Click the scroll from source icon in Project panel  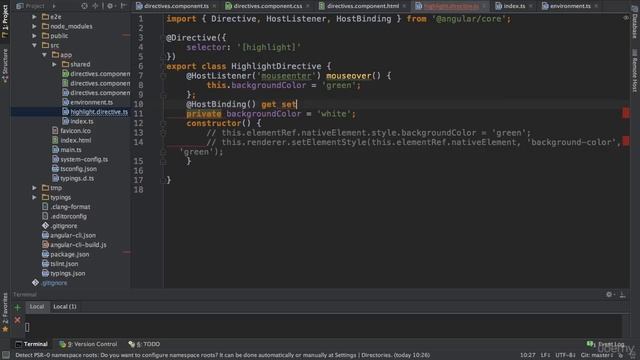point(84,6)
